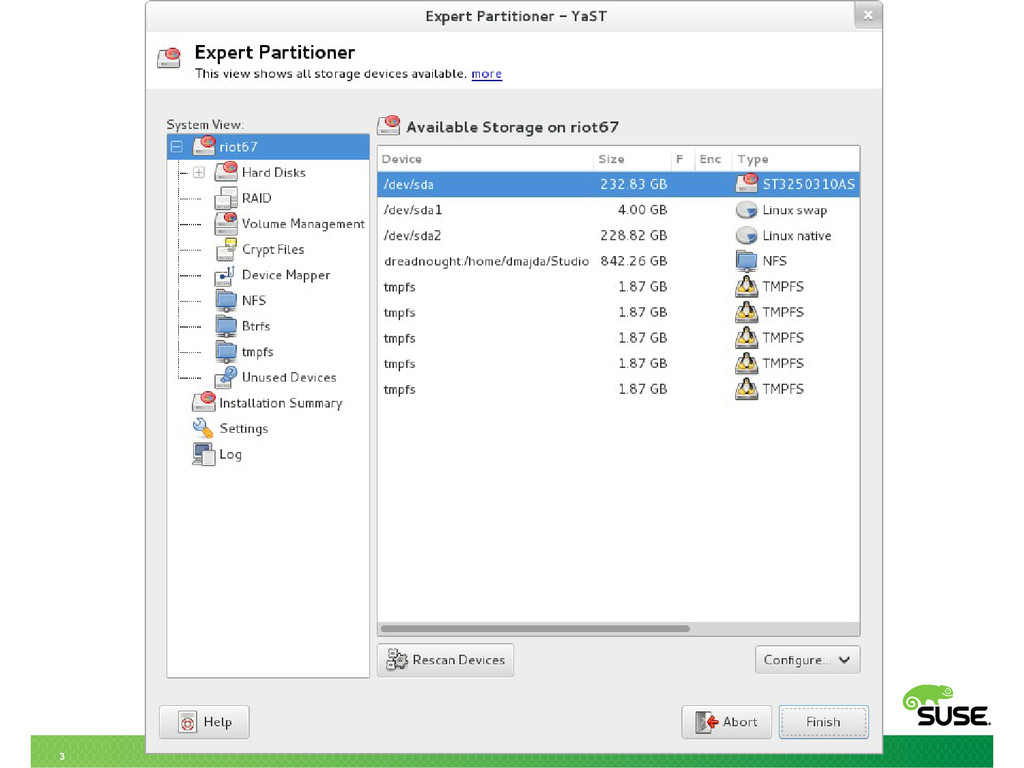This screenshot has width=1024, height=768.
Task: Select the dreadnought:/home/dmajda/Studio row
Action: pyautogui.click(x=618, y=261)
